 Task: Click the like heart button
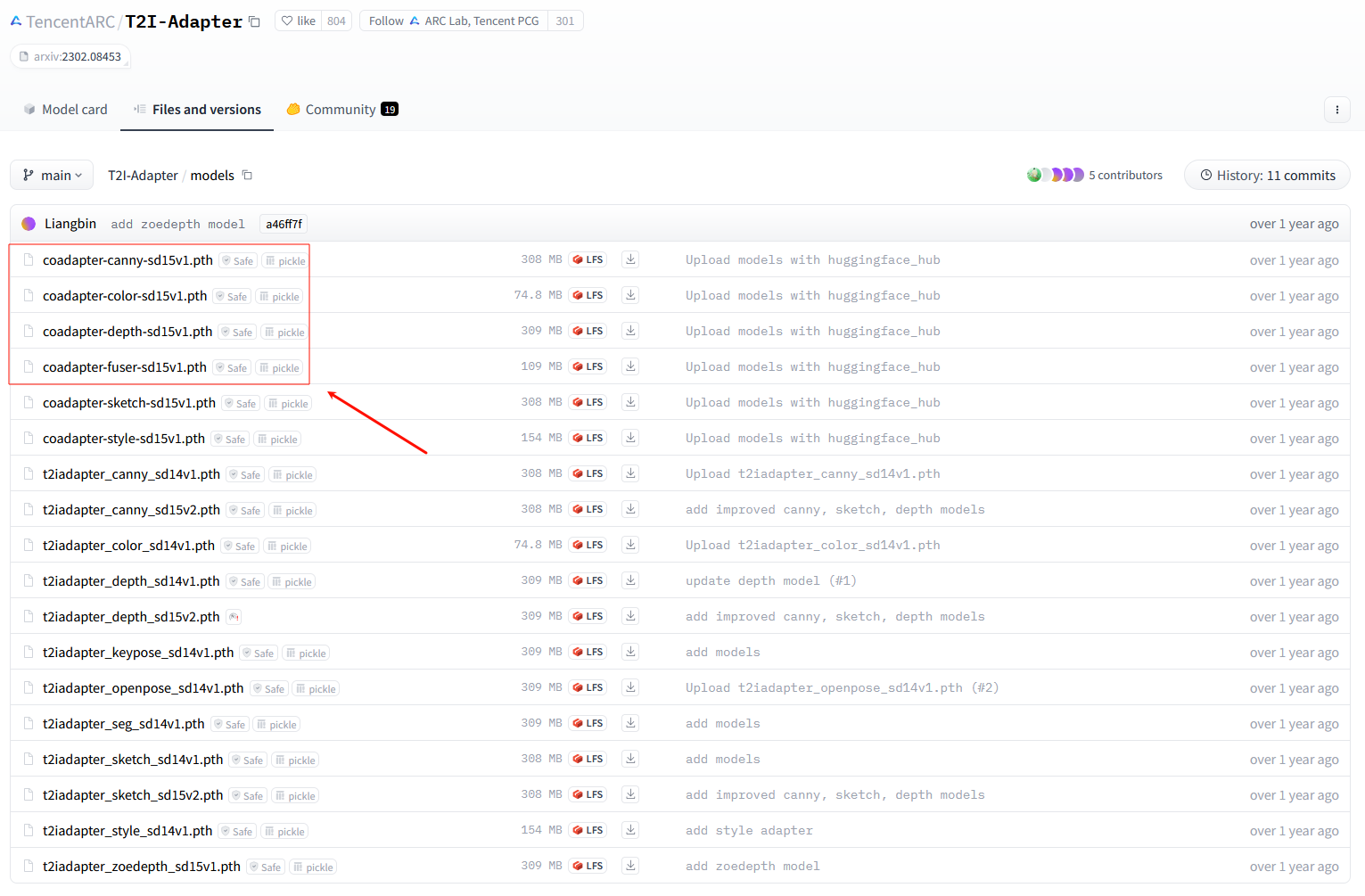pyautogui.click(x=299, y=21)
